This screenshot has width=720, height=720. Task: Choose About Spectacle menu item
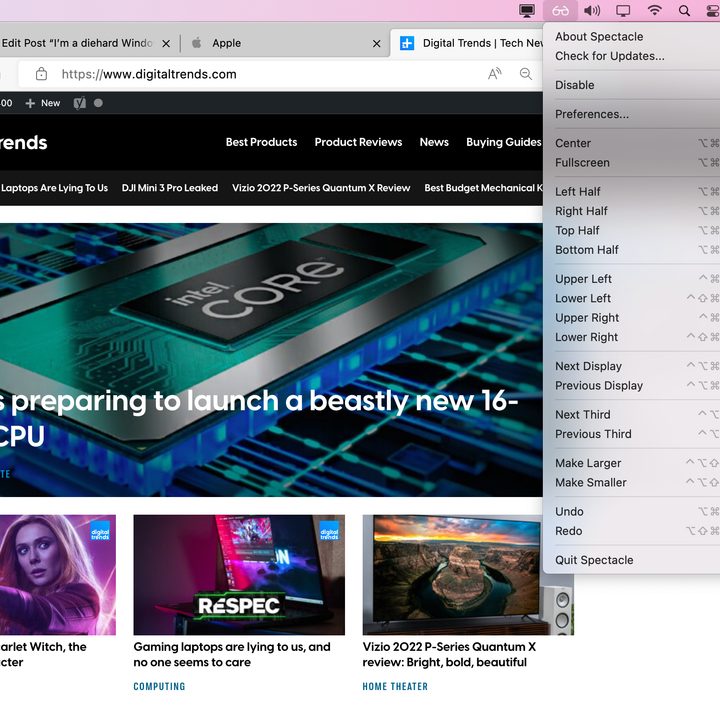tap(631, 37)
